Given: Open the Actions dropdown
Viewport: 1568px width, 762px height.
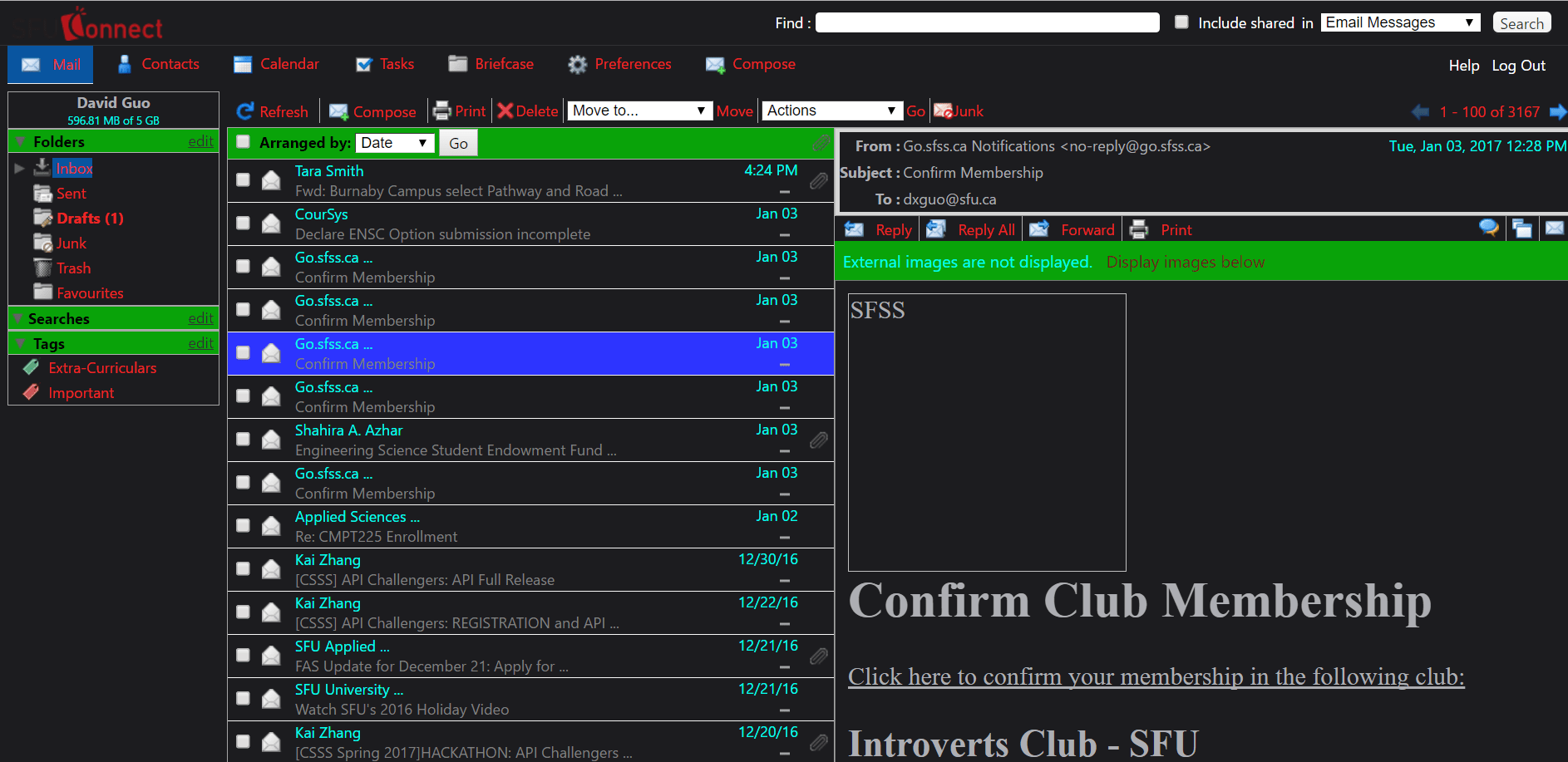Looking at the screenshot, I should click(831, 111).
